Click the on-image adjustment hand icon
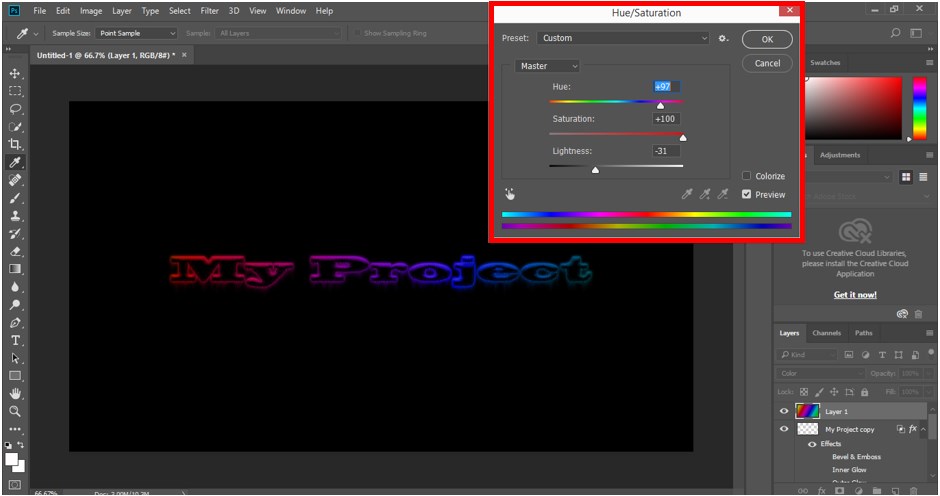 [x=510, y=194]
